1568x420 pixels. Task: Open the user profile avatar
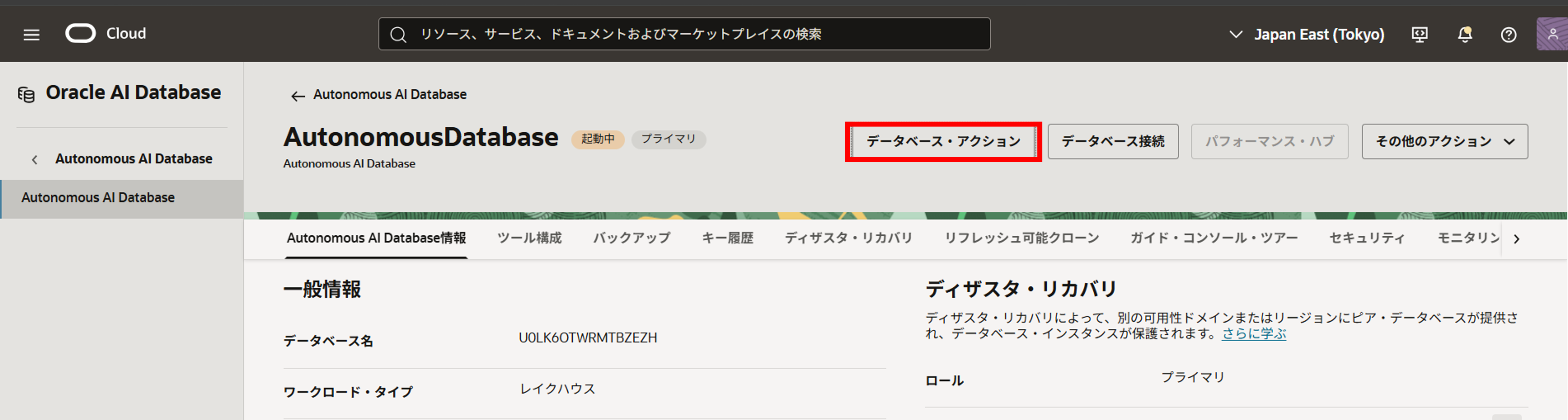coord(1552,34)
